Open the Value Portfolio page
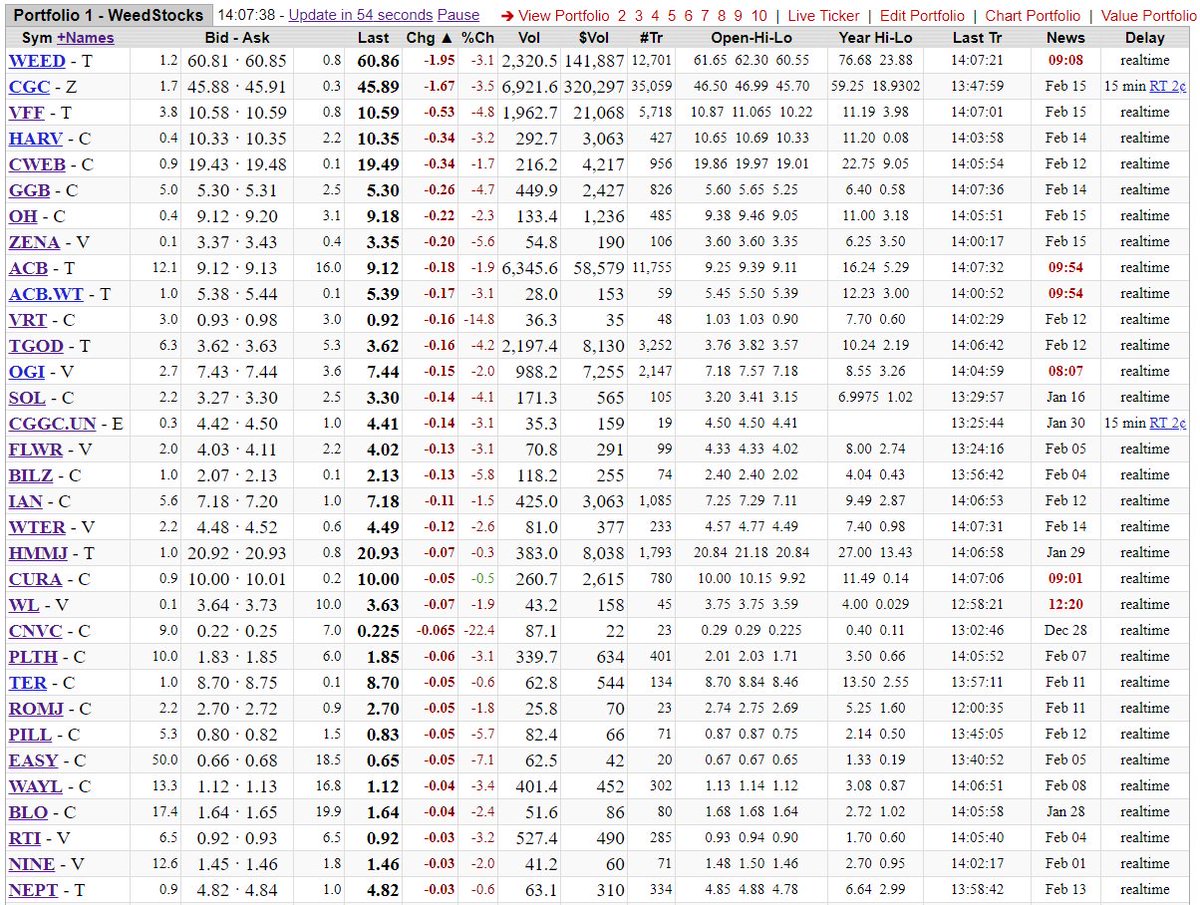This screenshot has height=905, width=1200. (1148, 16)
